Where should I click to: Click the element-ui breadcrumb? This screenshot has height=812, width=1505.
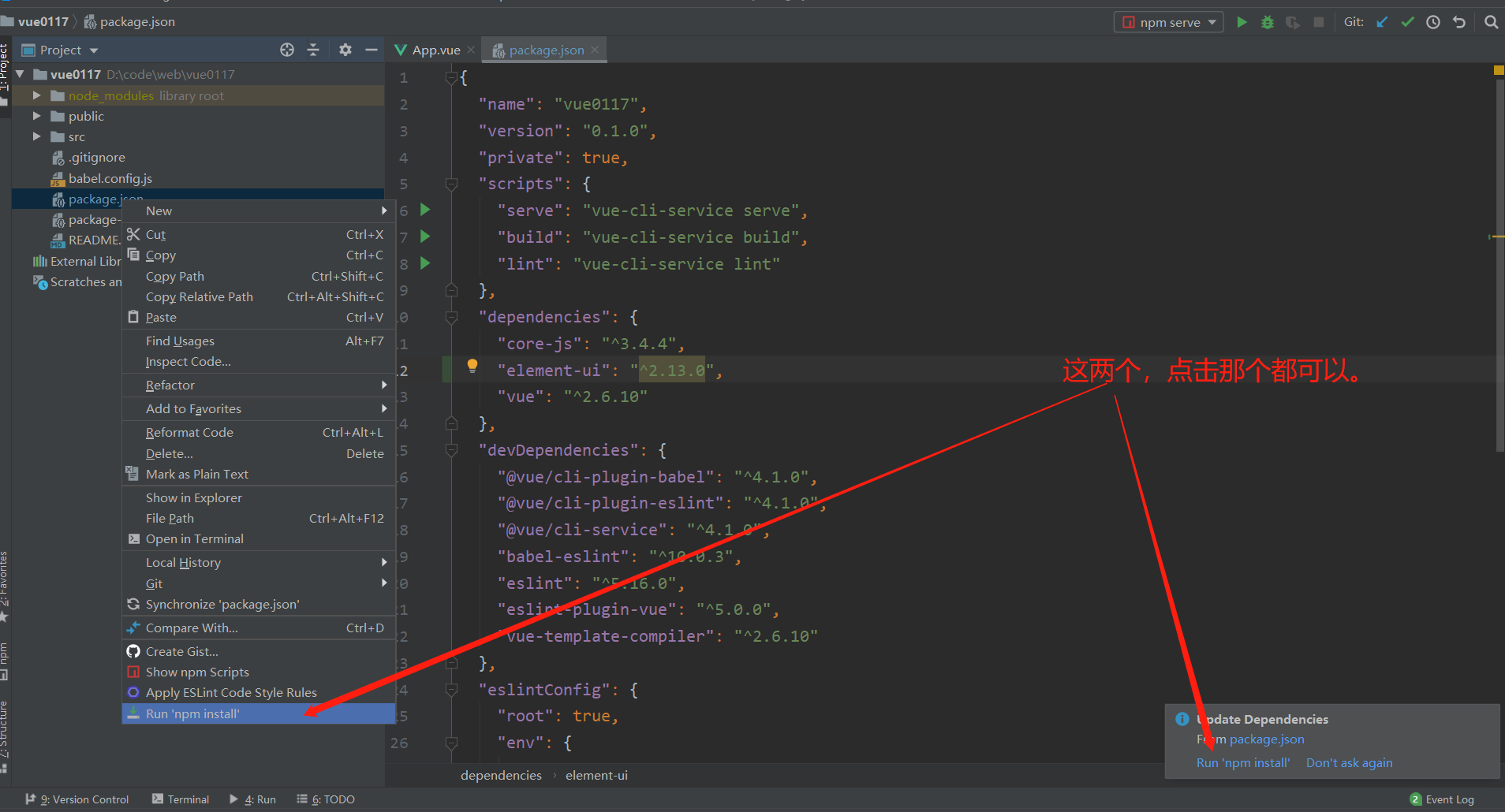click(x=596, y=775)
